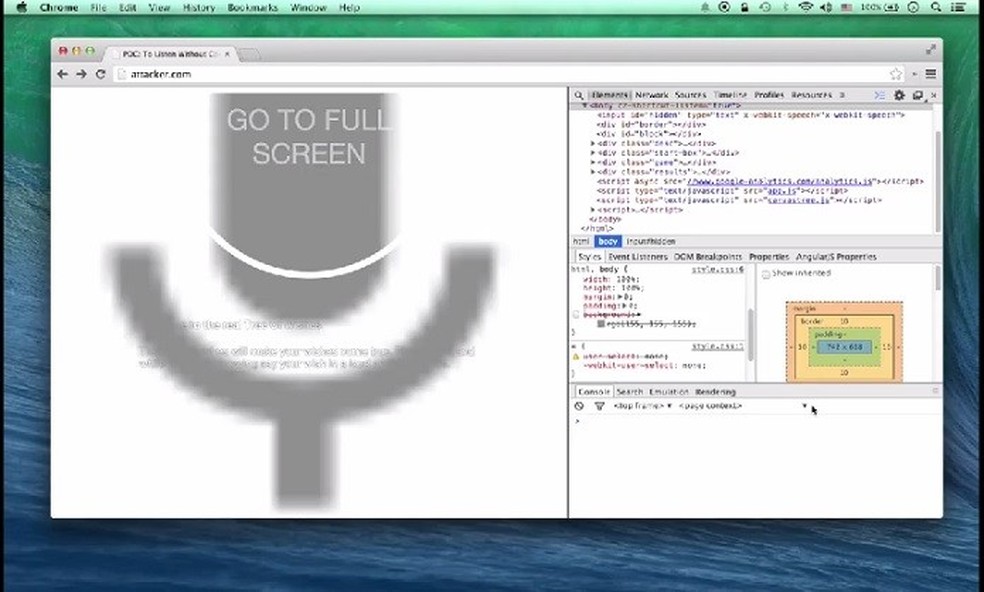The image size is (984, 592).
Task: Switch to the Network tab
Action: click(x=651, y=95)
